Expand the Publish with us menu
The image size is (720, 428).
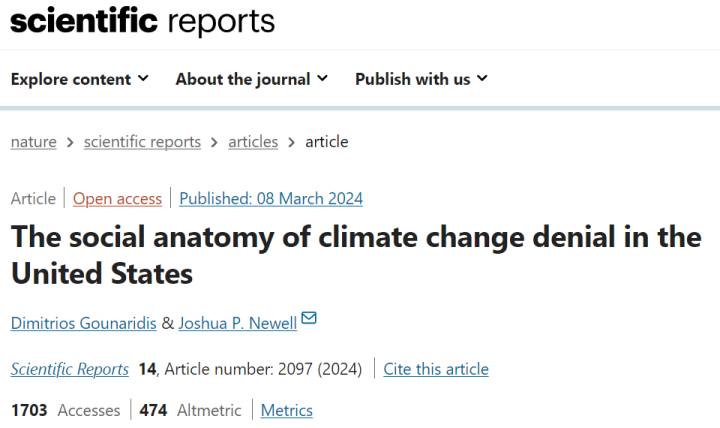click(x=421, y=79)
